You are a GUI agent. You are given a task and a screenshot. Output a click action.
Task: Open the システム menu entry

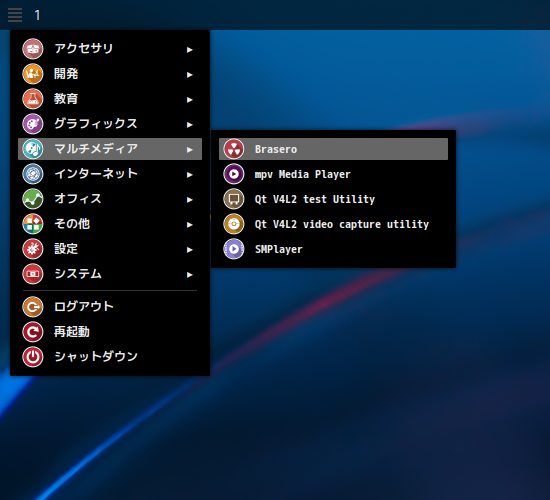(110, 274)
